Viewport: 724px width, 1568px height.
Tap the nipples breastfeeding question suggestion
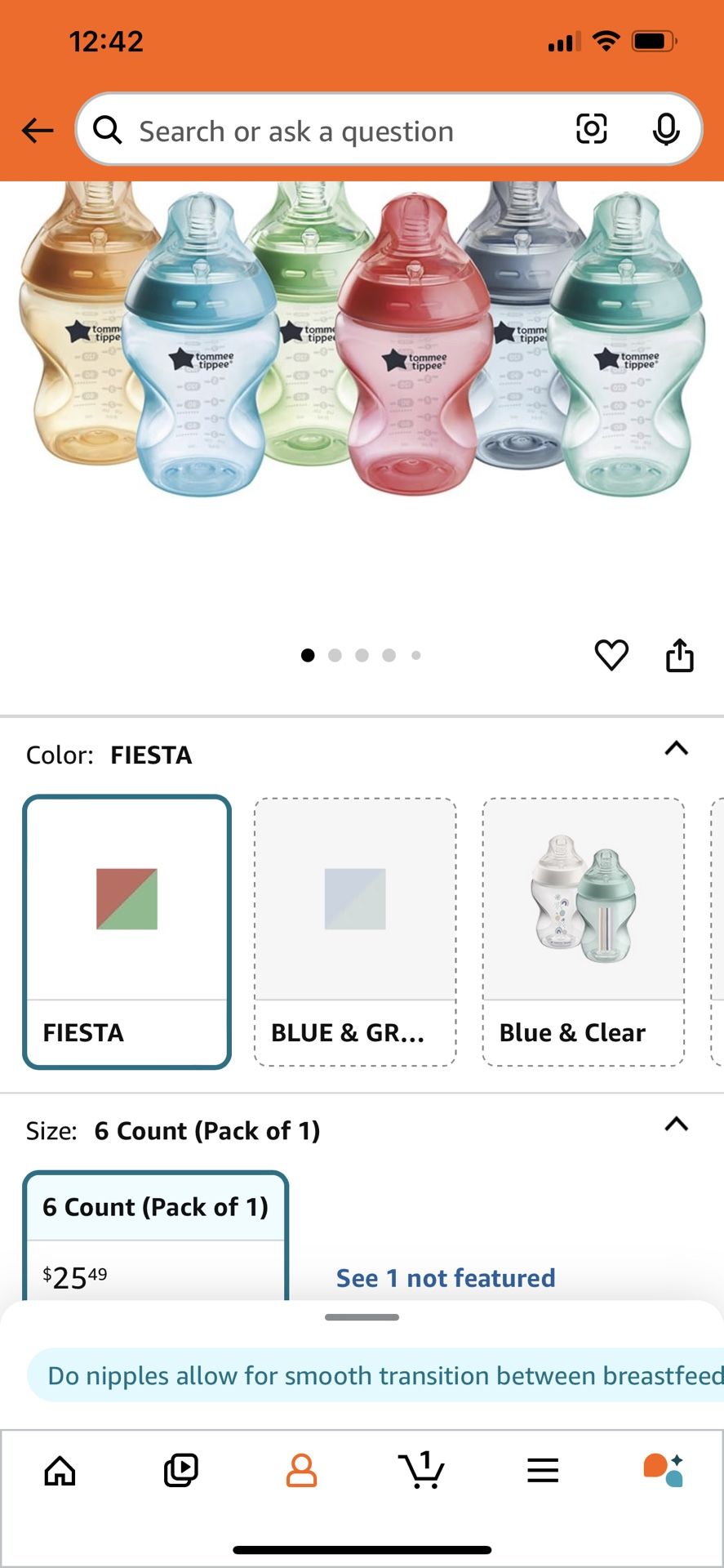tap(384, 1376)
